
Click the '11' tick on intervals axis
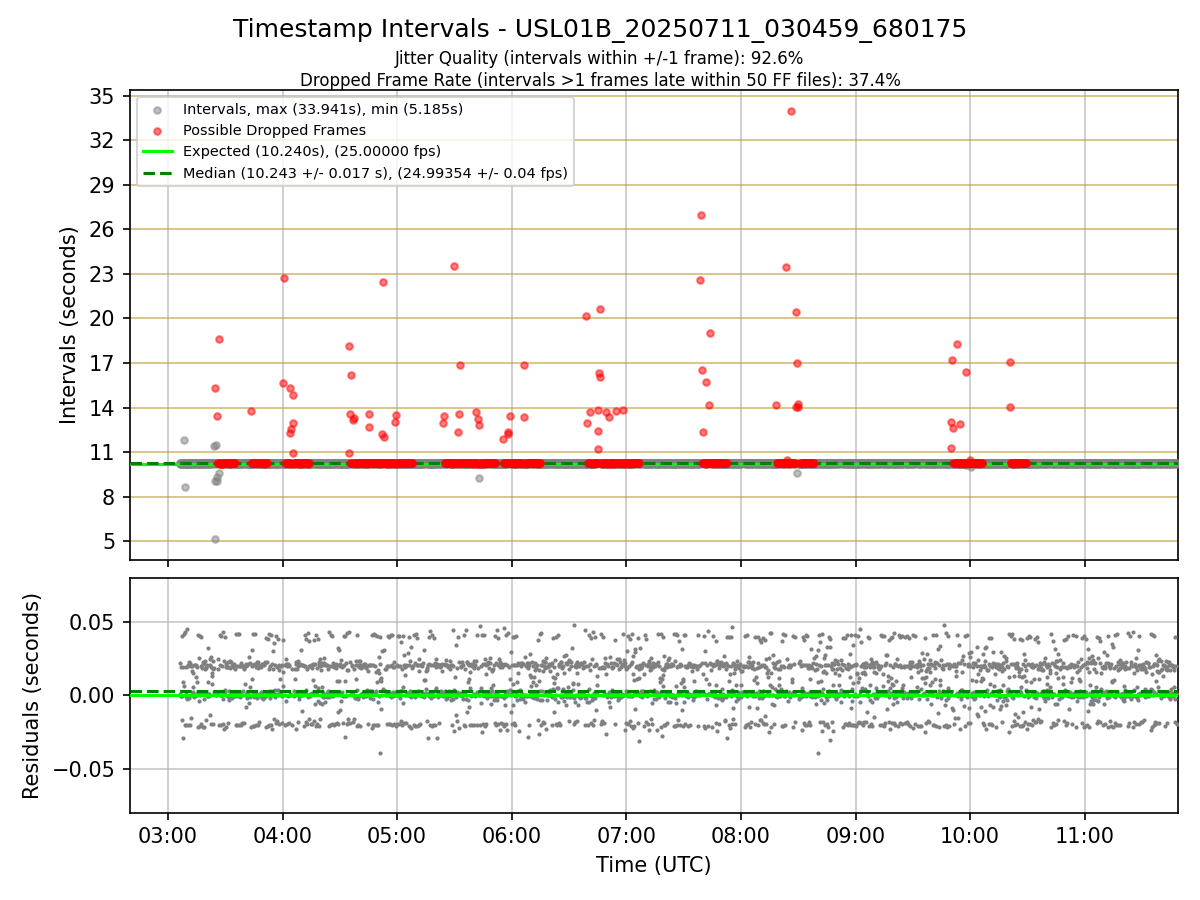[102, 453]
